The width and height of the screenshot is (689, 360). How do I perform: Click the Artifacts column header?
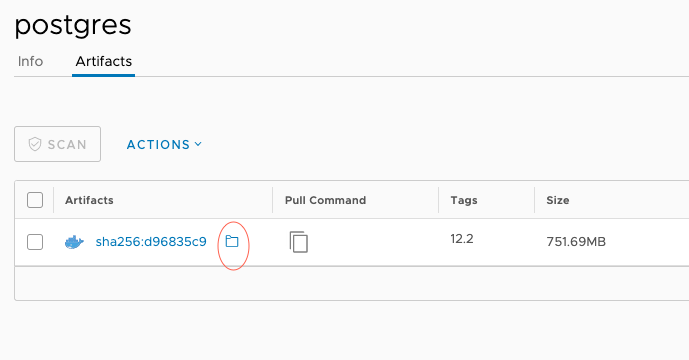coord(89,200)
